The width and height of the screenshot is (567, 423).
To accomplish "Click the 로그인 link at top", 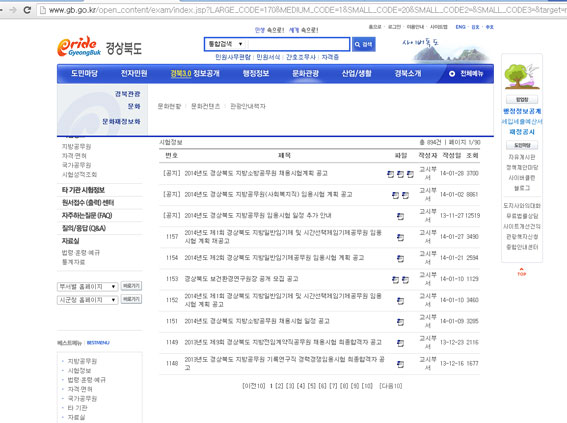I will point(395,27).
